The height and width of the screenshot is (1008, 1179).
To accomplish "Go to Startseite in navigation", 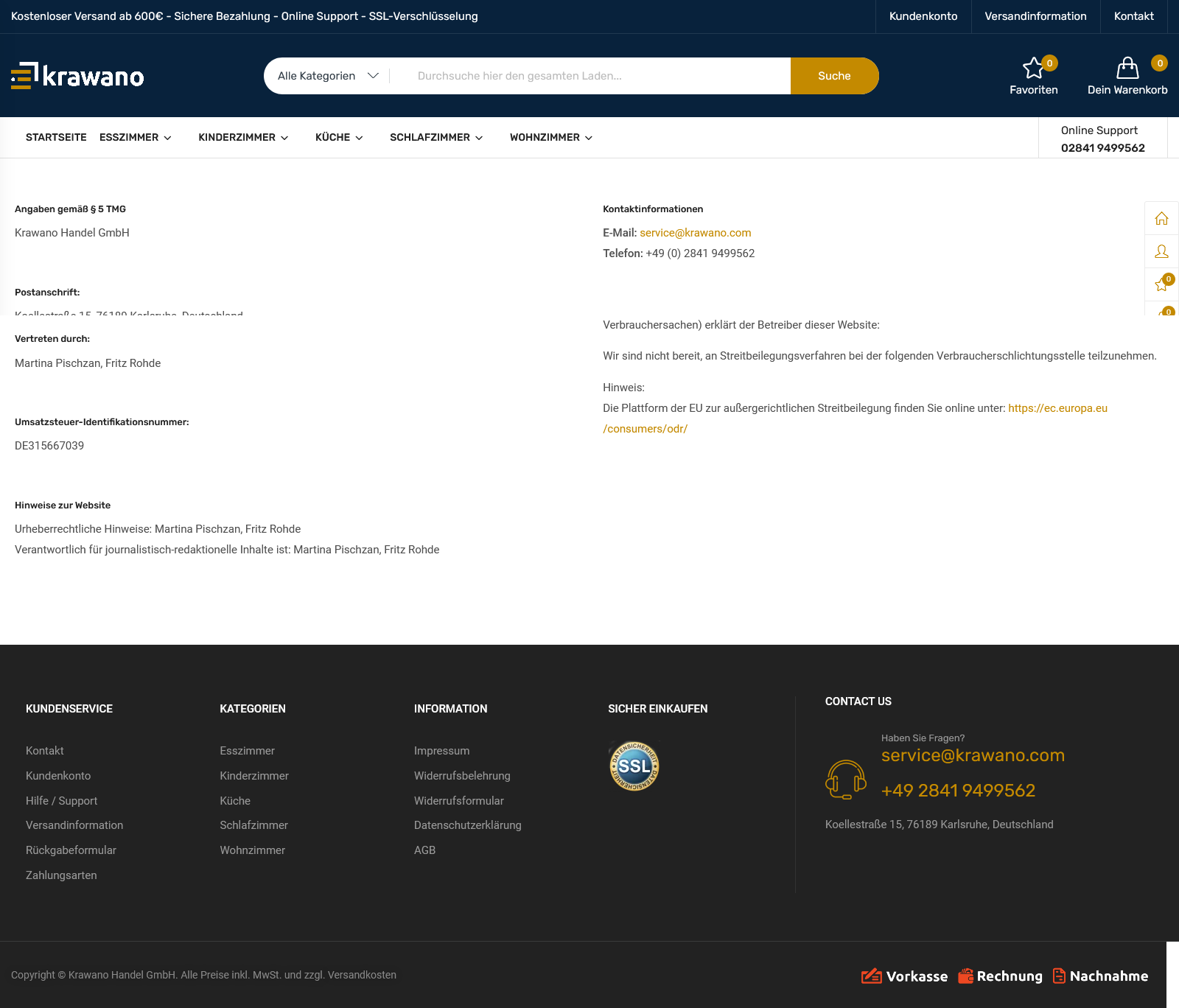I will [56, 138].
